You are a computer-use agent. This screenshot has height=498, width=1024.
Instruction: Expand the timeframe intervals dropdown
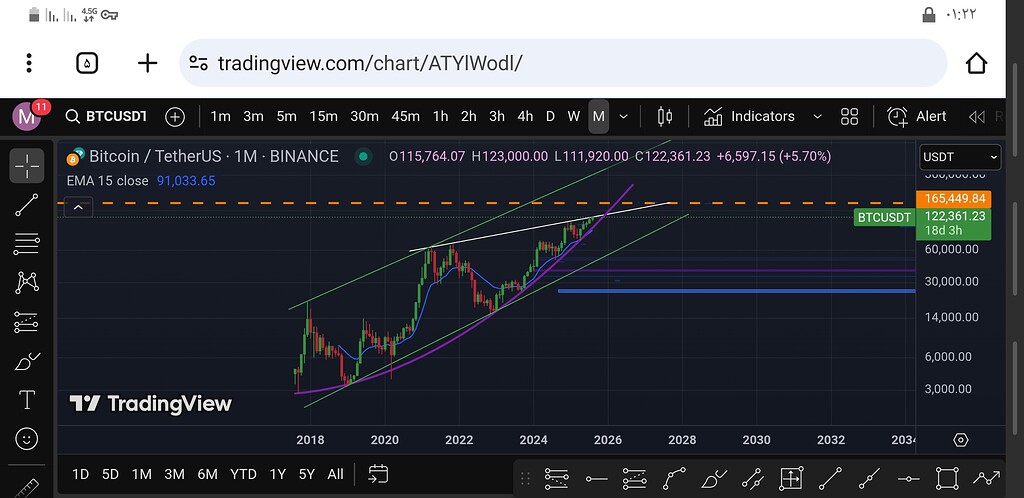coord(624,117)
